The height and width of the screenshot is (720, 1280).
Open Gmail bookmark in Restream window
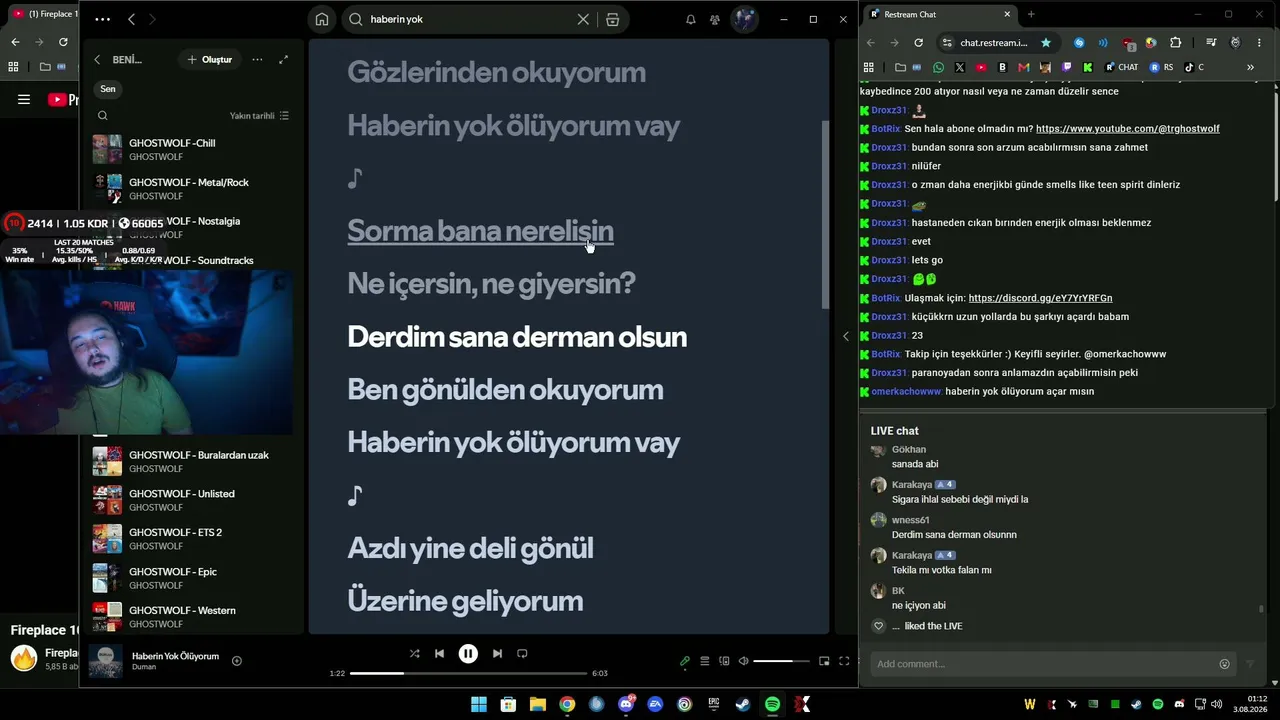1023,67
